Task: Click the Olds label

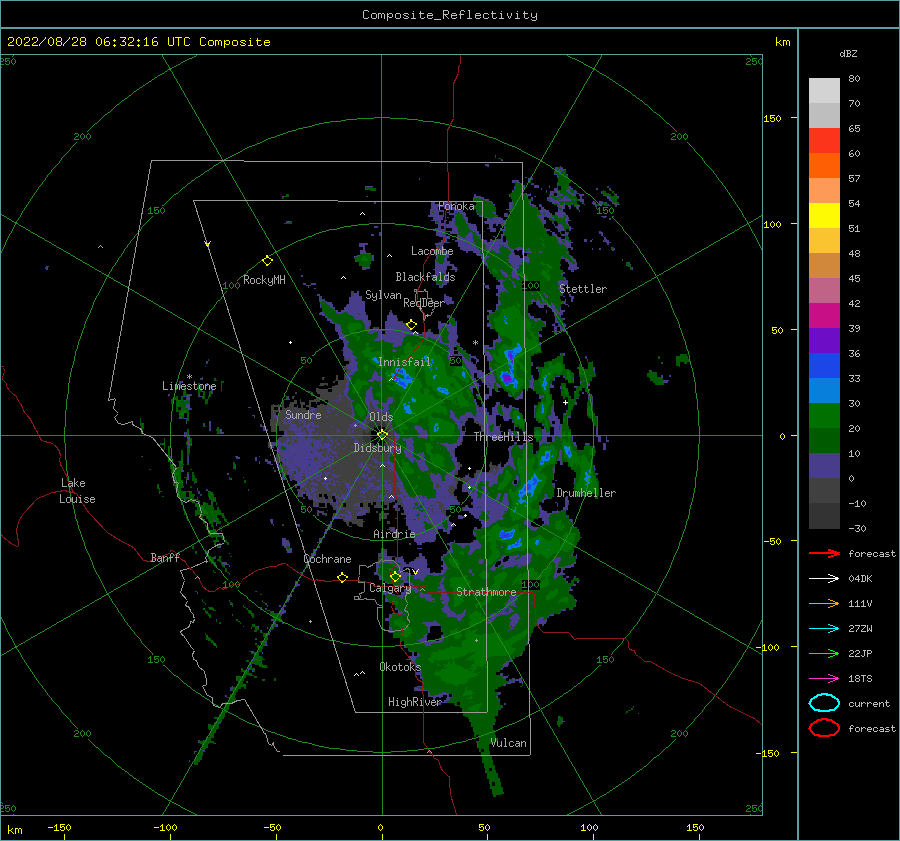Action: (381, 417)
